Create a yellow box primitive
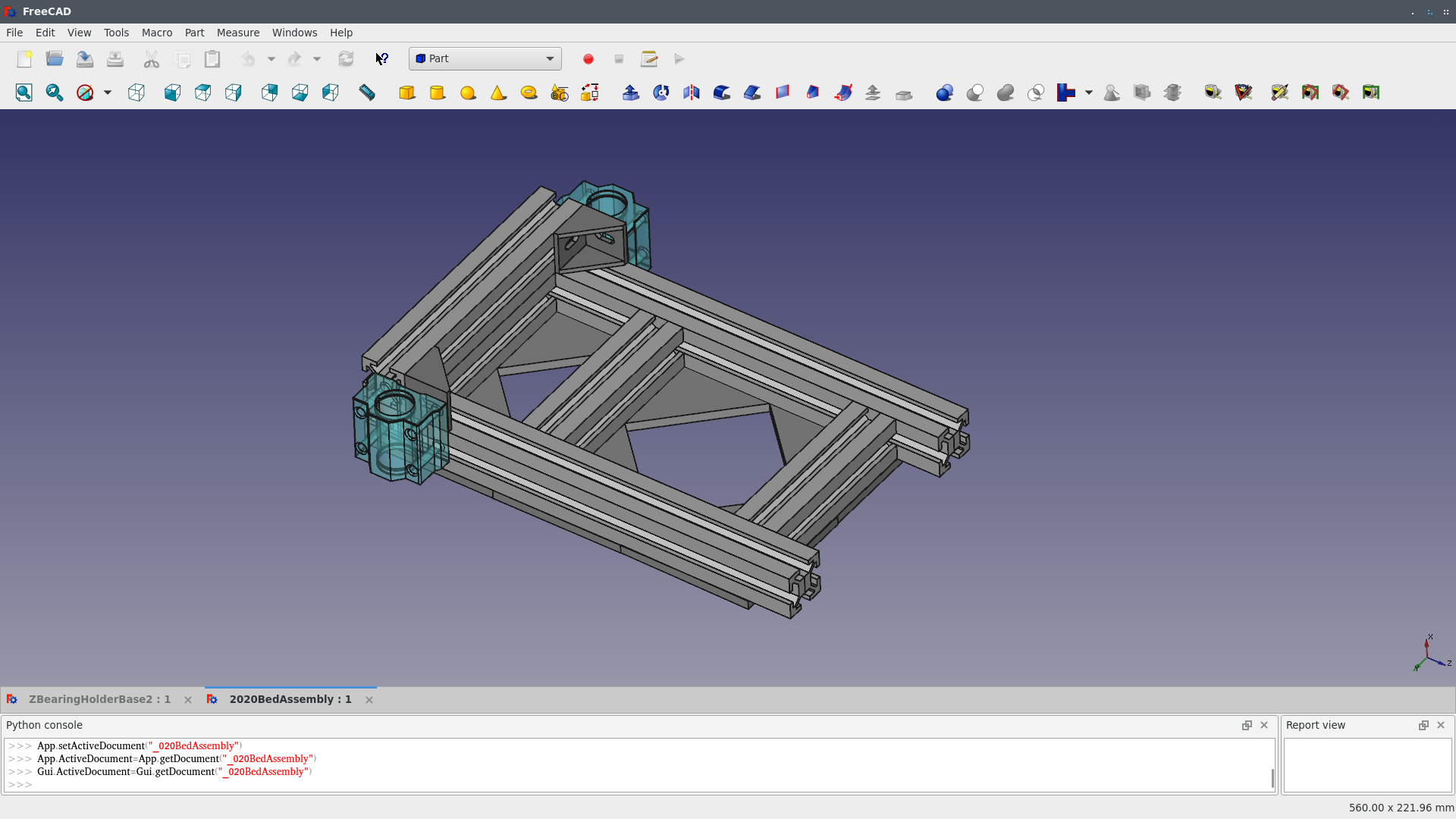Image resolution: width=1456 pixels, height=819 pixels. 407,93
